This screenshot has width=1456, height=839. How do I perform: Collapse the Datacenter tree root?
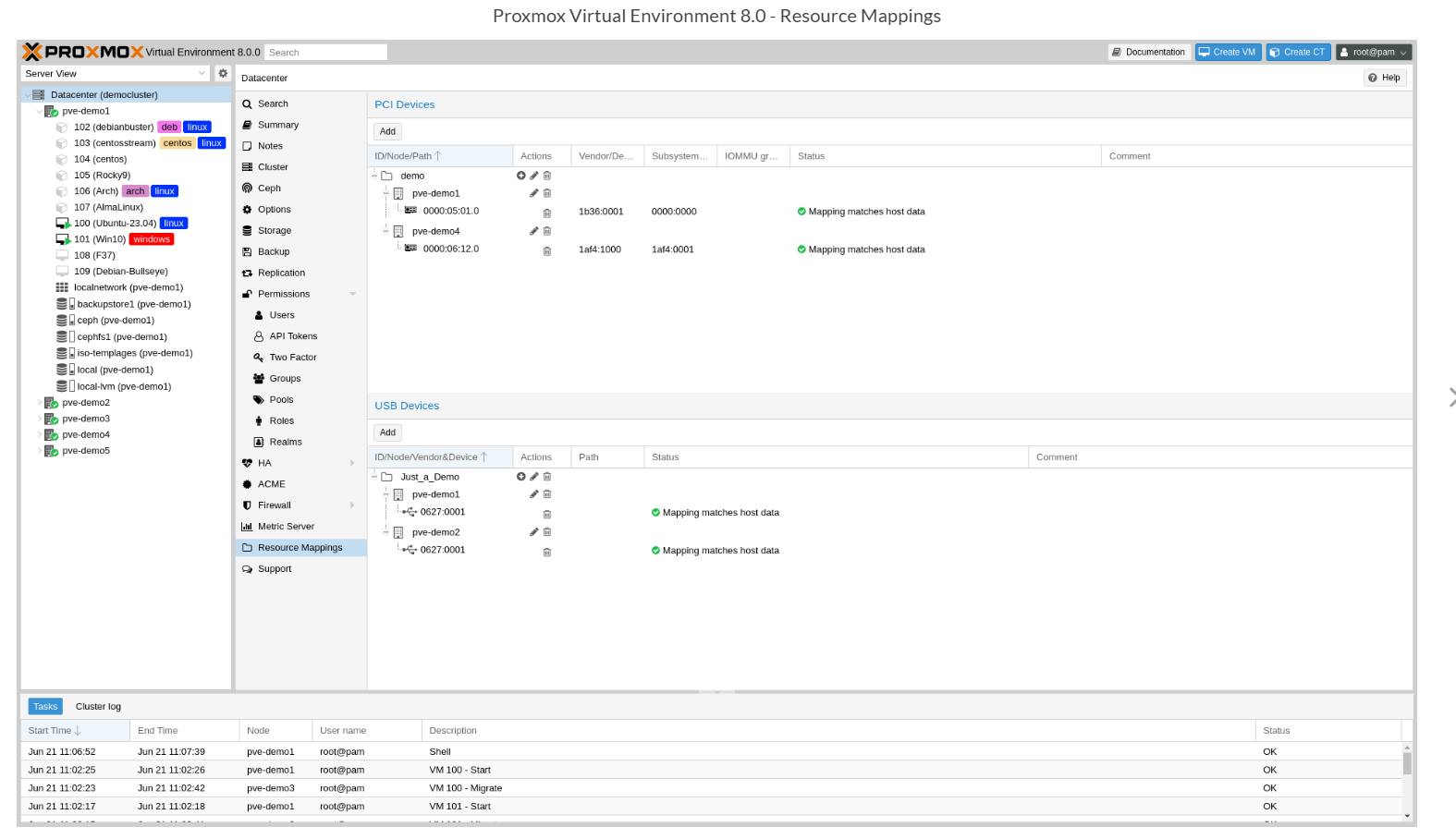click(x=27, y=94)
